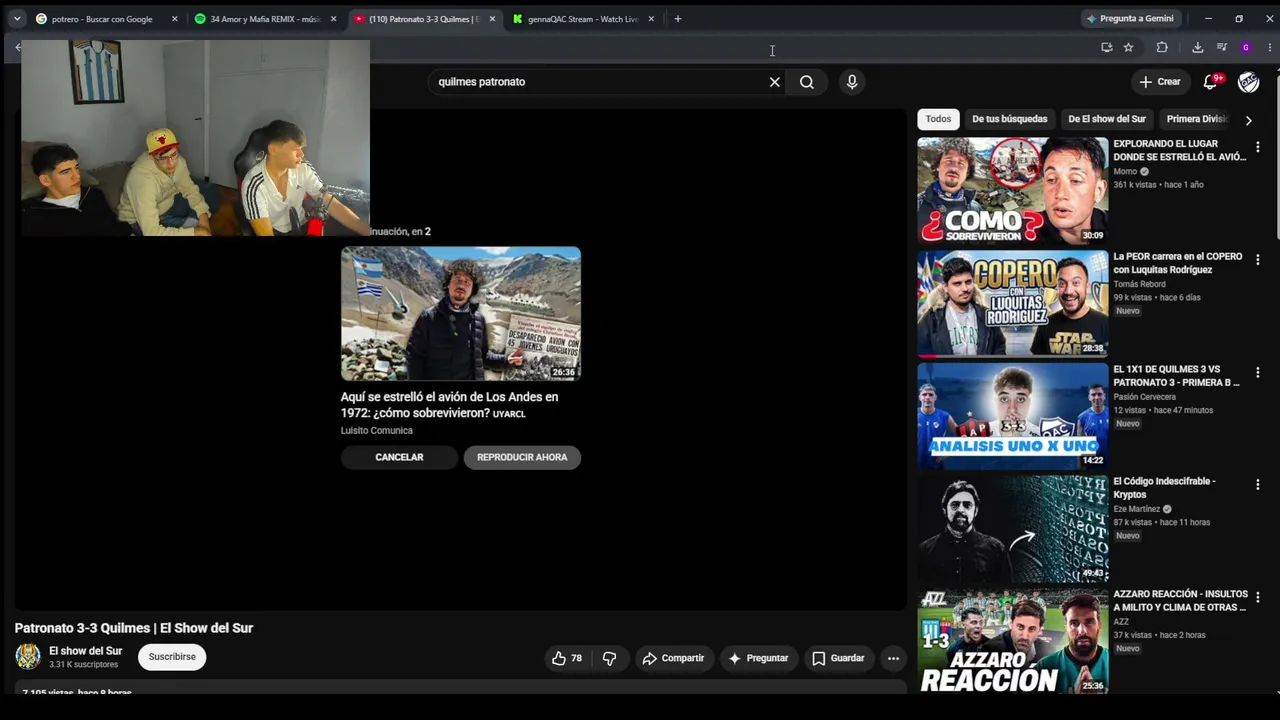
Task: Open title La PEOR carrera en el COPERO
Action: [1178, 263]
